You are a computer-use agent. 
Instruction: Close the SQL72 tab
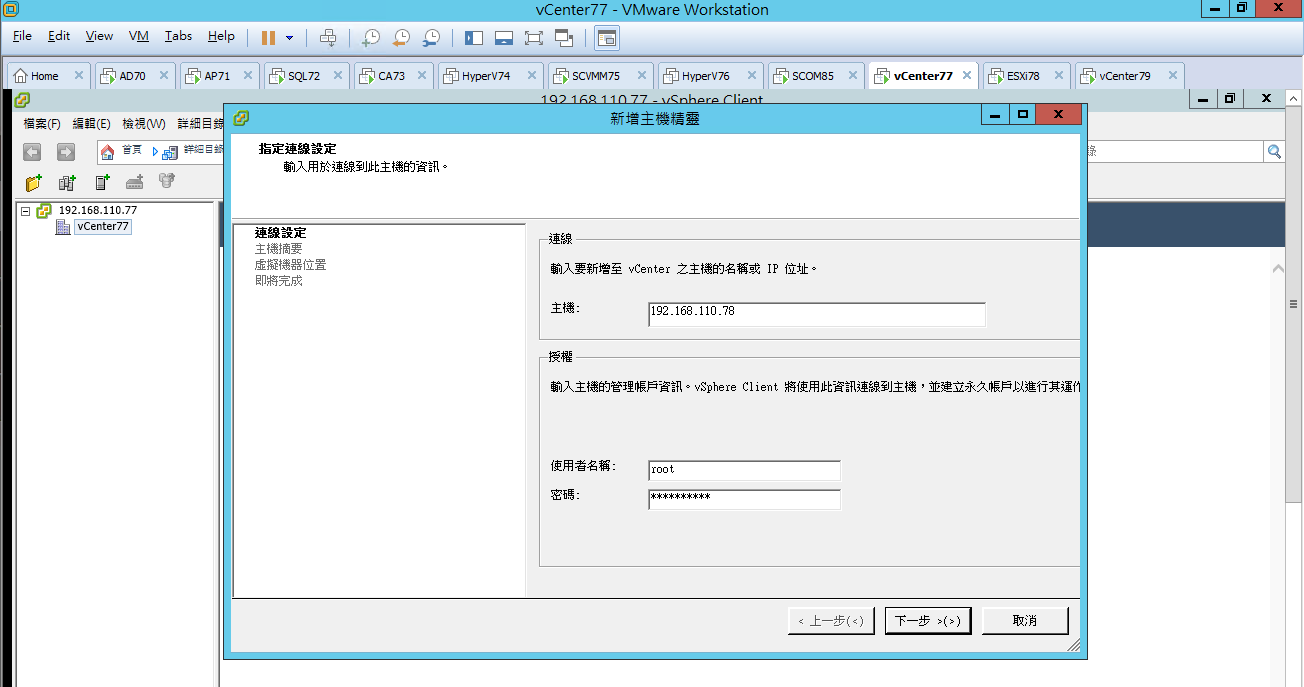point(338,75)
